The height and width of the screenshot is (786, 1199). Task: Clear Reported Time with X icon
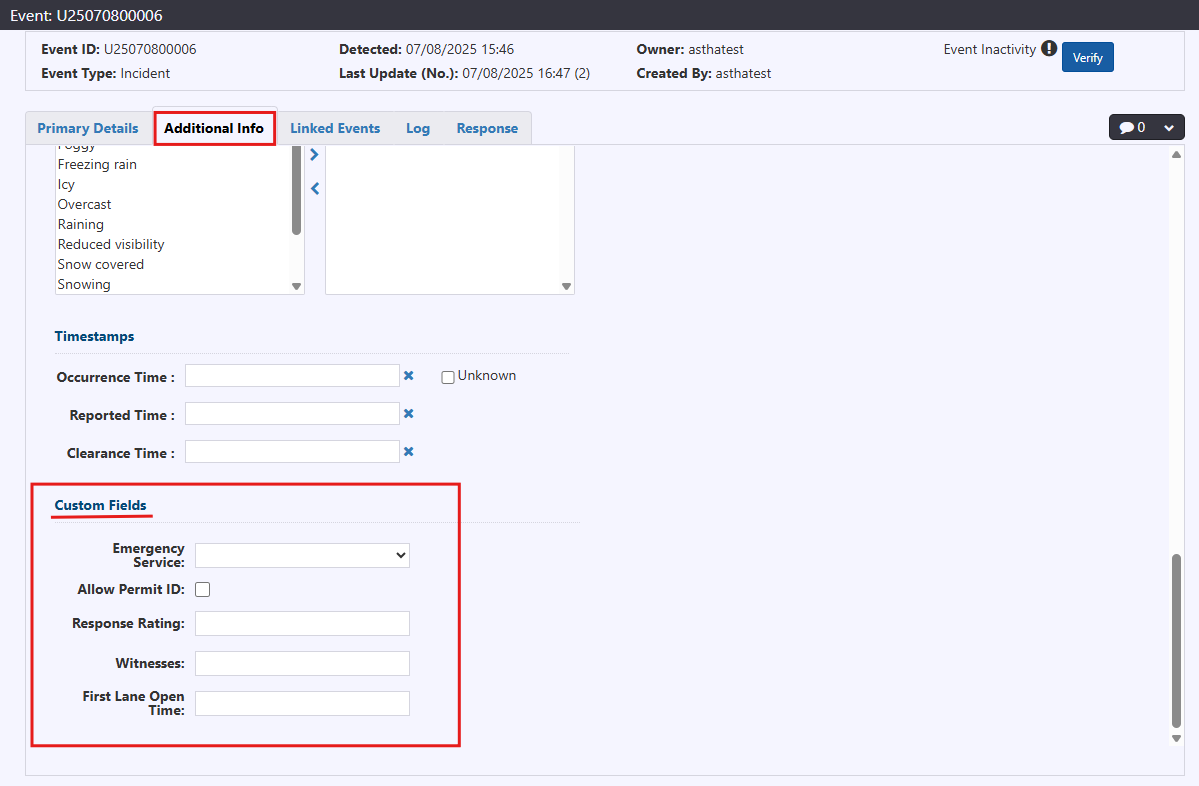click(x=408, y=414)
